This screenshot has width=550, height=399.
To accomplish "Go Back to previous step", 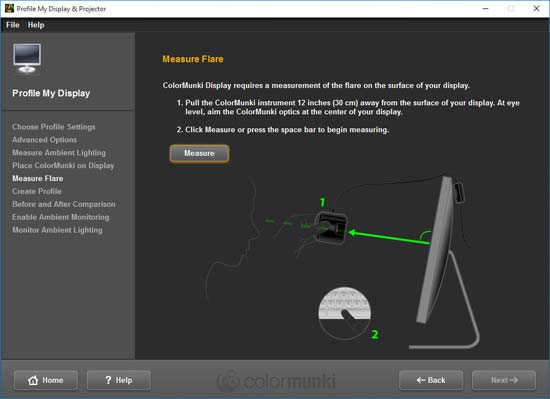I will tap(431, 380).
